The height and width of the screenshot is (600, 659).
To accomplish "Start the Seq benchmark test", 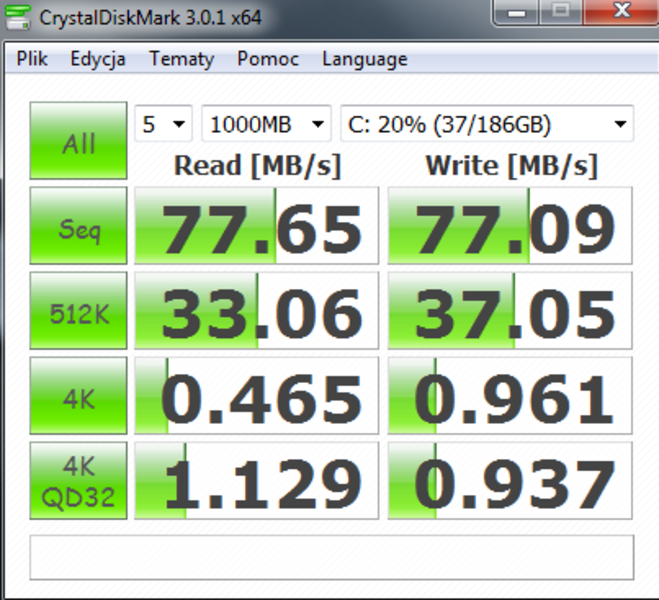I will [79, 226].
